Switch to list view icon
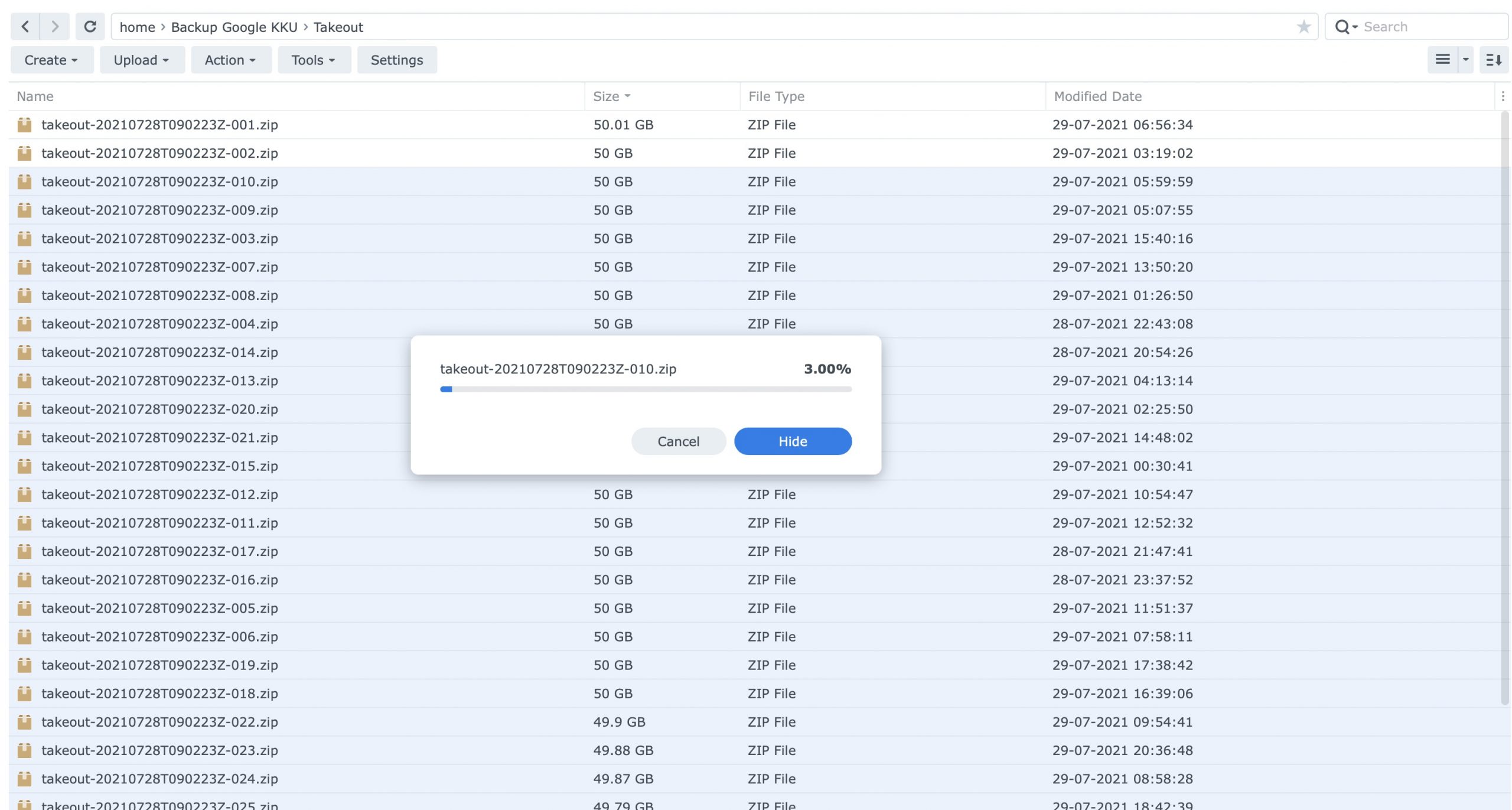 (x=1442, y=60)
